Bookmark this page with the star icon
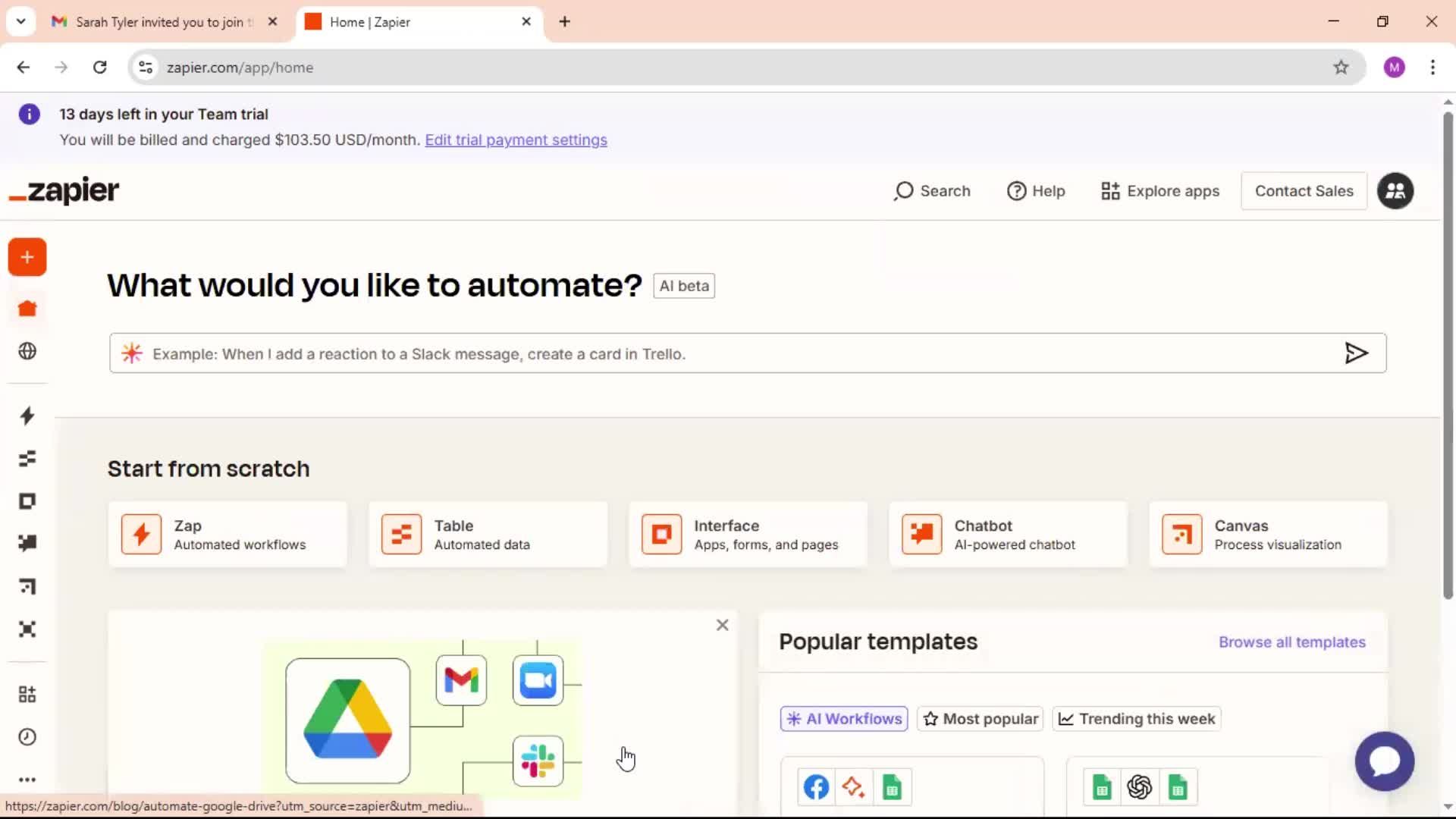Viewport: 1456px width, 819px height. (x=1341, y=67)
